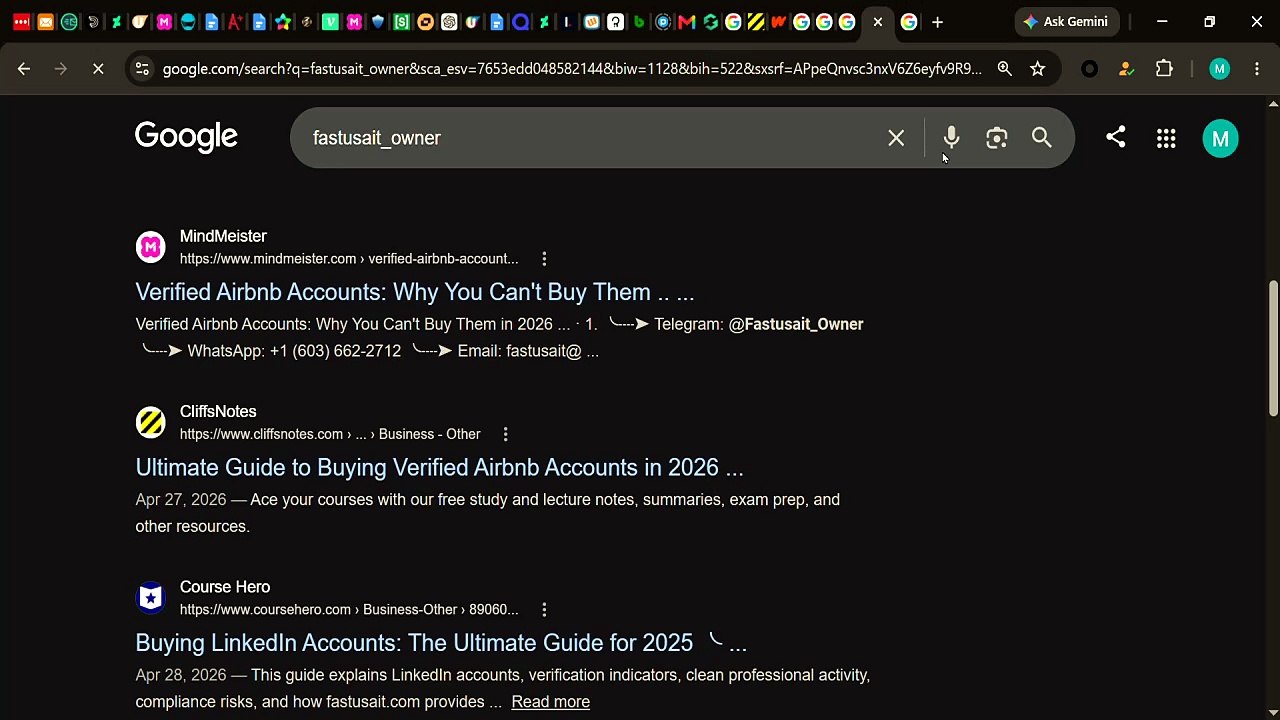
Task: Click the CliffsNotes result favicon
Action: (150, 422)
